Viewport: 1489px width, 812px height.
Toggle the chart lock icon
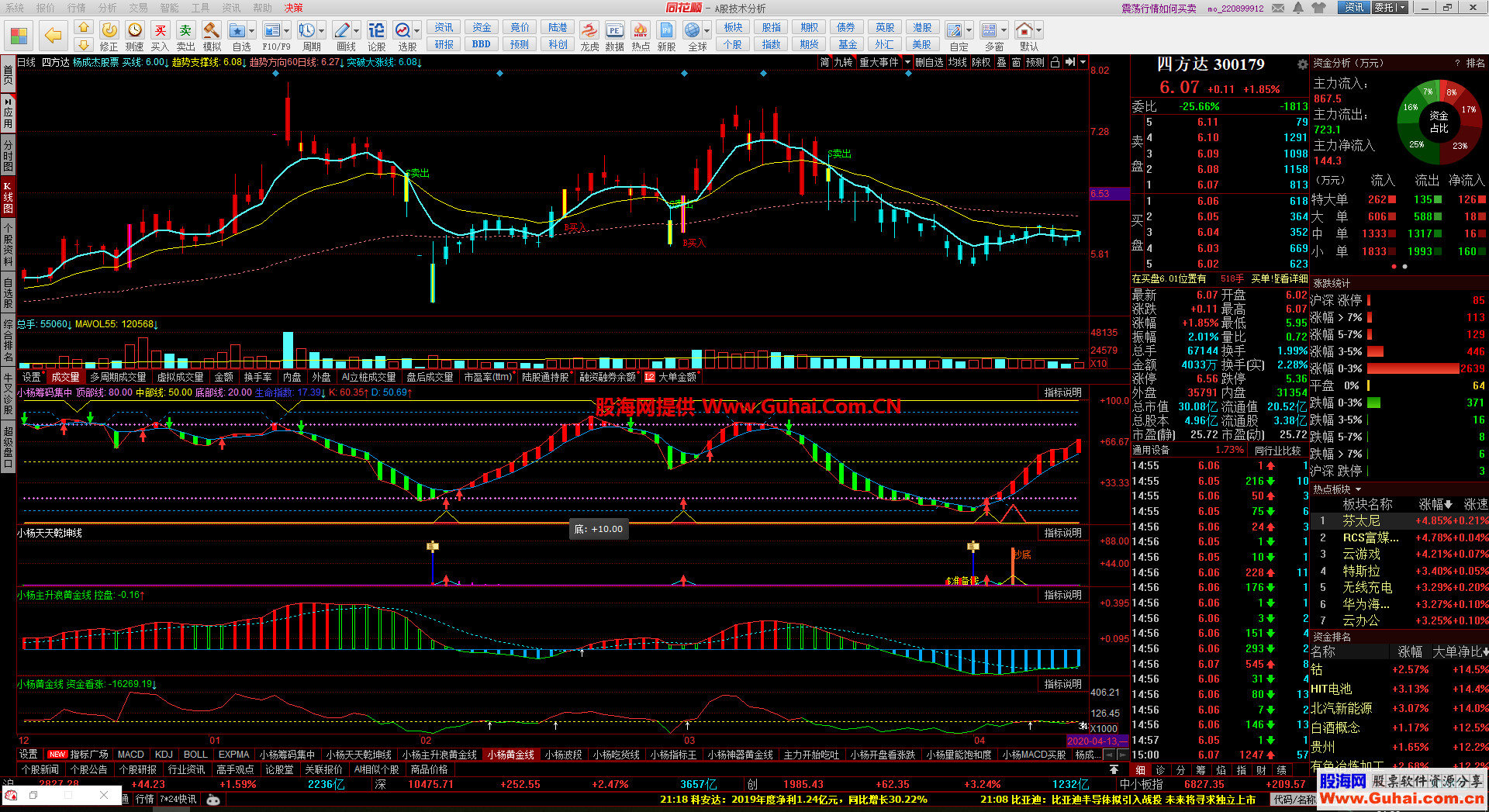1055,62
